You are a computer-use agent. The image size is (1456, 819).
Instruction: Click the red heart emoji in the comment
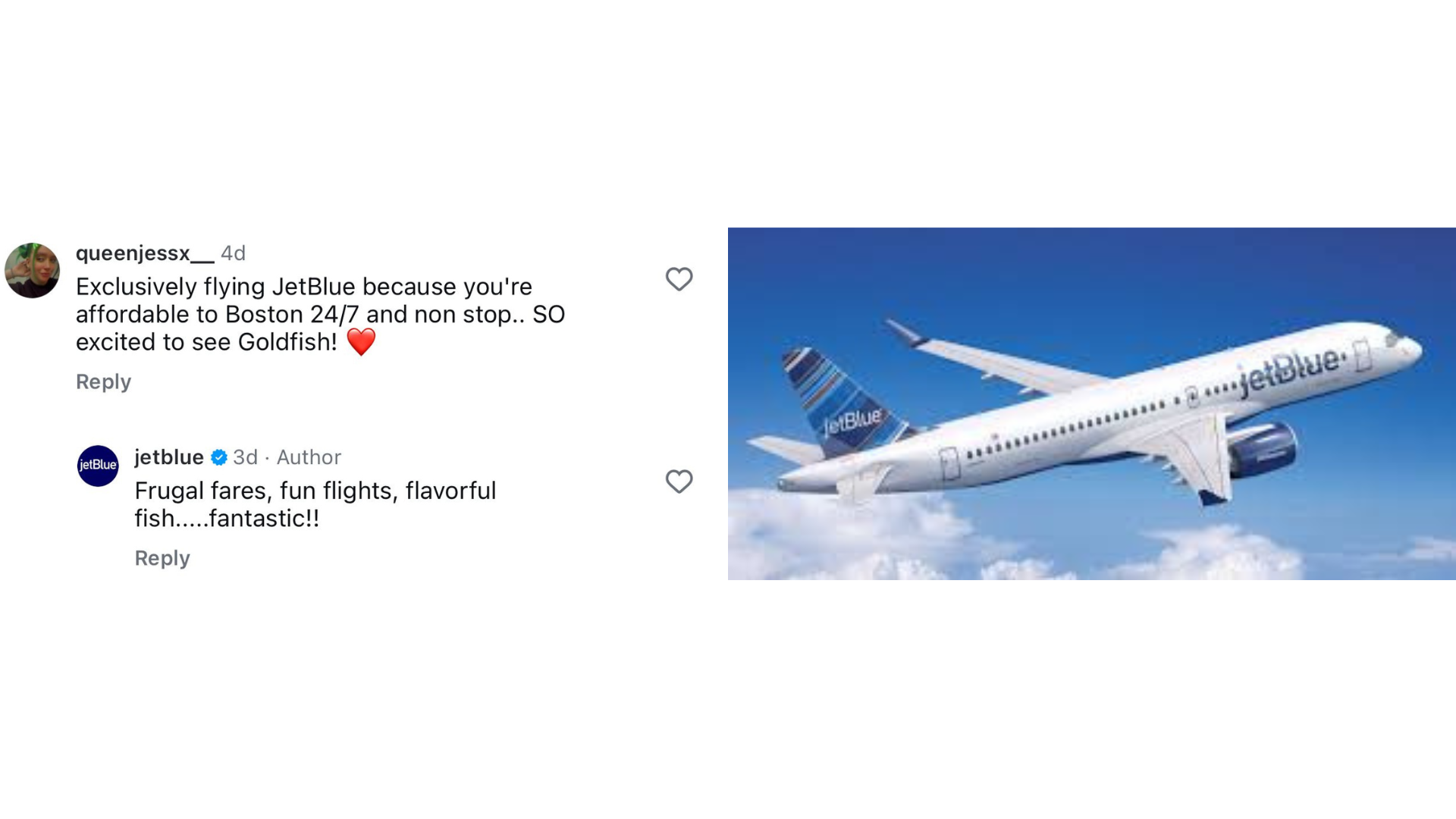point(361,342)
